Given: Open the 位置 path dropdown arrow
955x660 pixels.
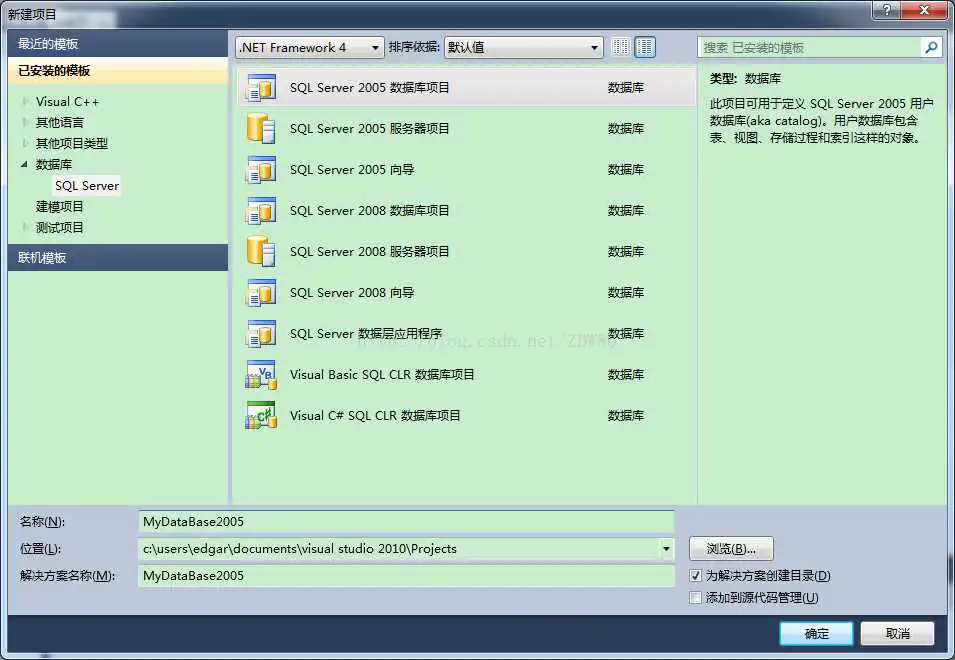Looking at the screenshot, I should pos(666,549).
